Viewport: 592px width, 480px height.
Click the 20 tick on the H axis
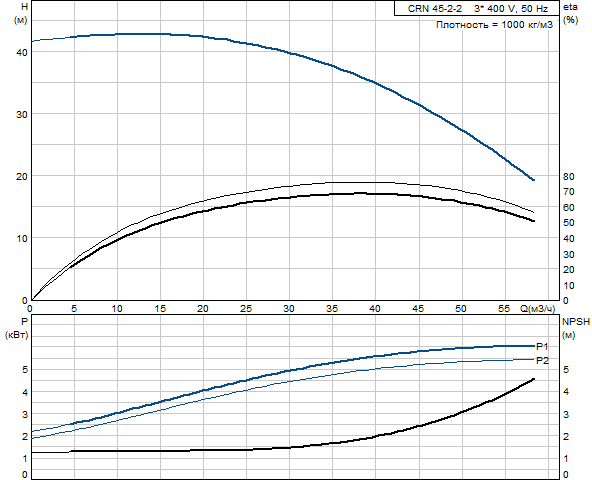[22, 176]
